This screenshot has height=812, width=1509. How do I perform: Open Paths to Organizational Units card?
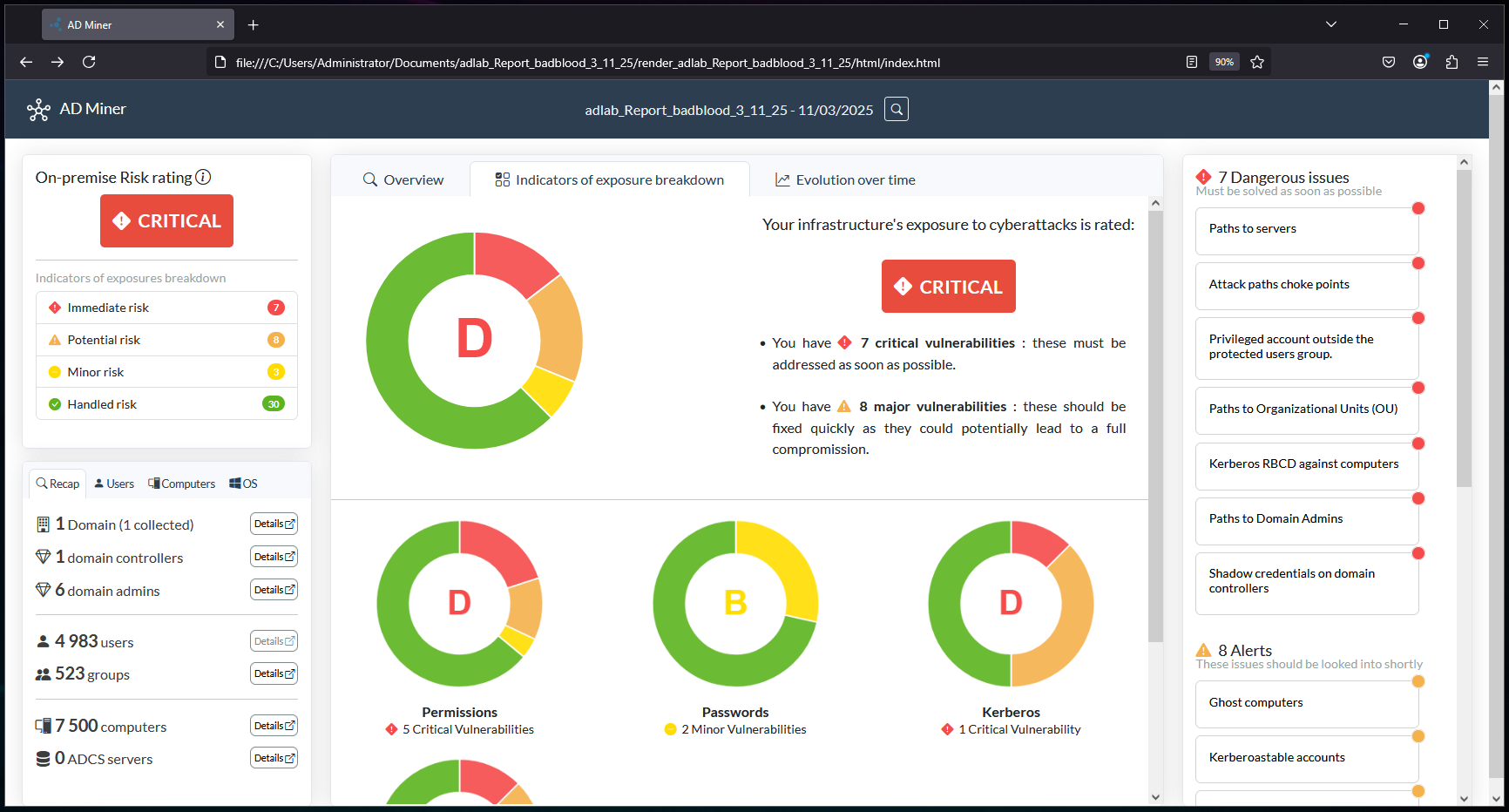1307,410
